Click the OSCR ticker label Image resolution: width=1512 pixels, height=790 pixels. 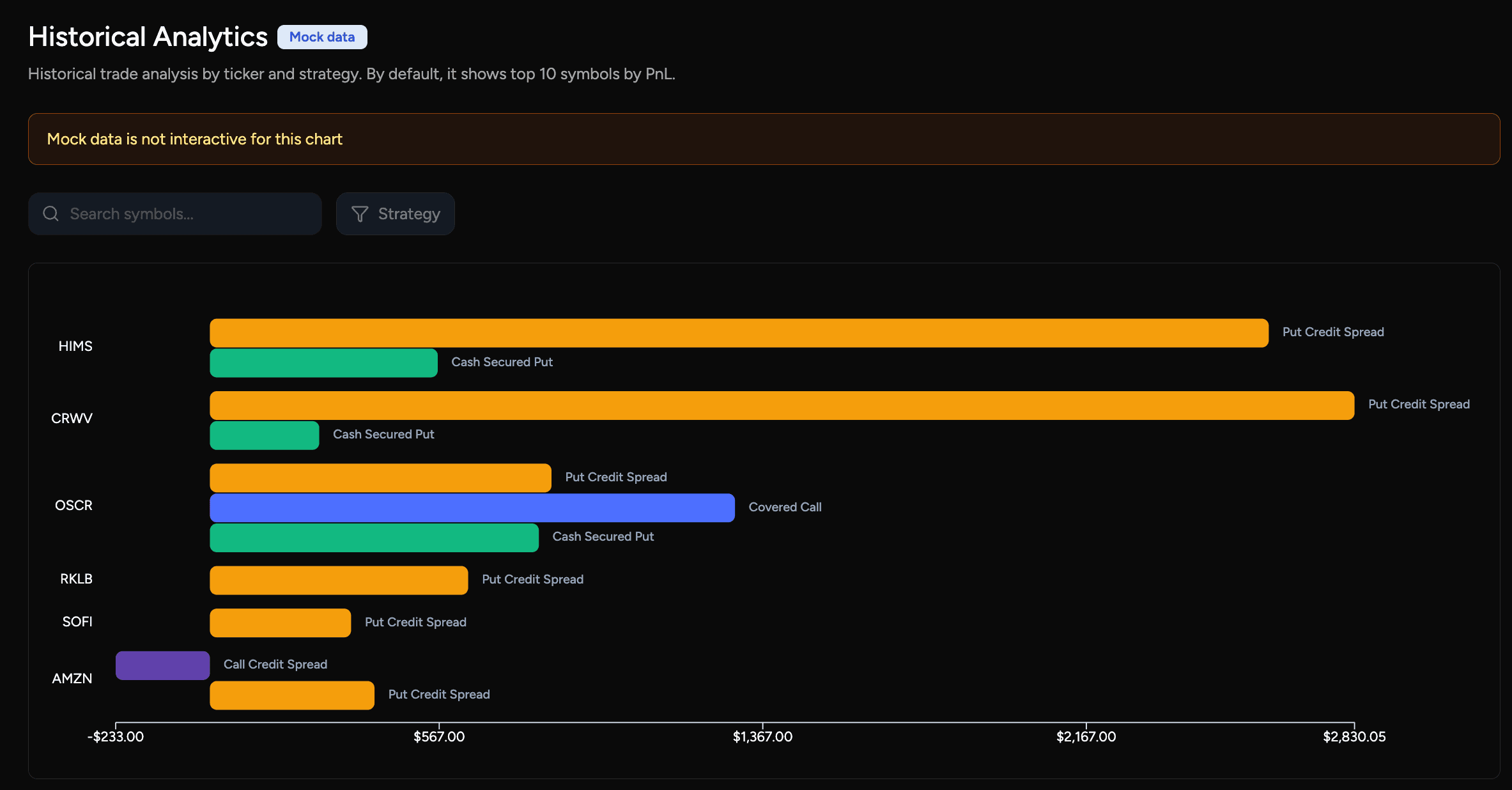click(x=73, y=505)
